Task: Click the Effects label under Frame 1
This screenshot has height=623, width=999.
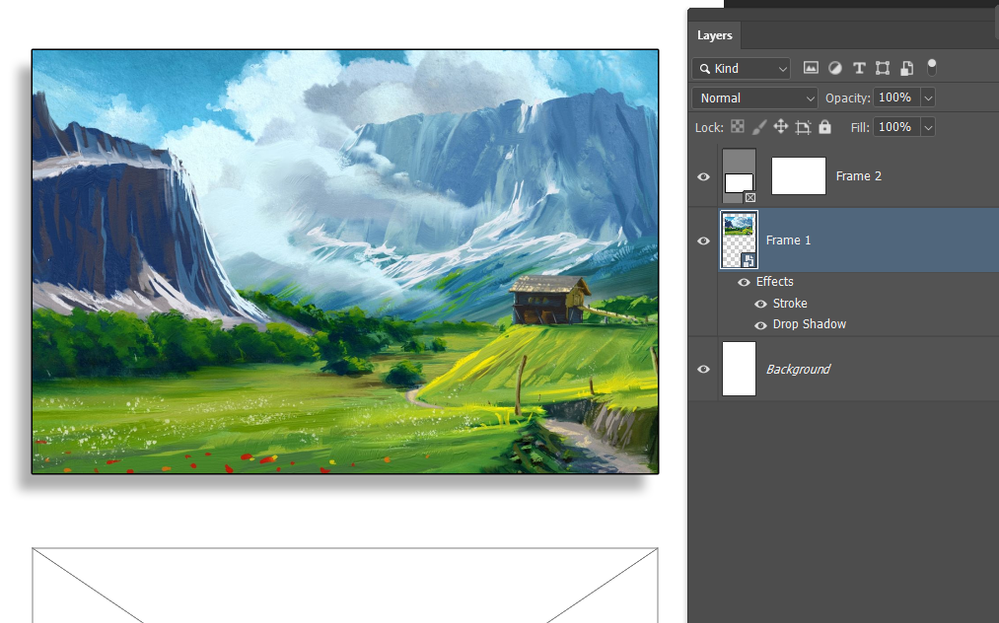Action: click(775, 282)
